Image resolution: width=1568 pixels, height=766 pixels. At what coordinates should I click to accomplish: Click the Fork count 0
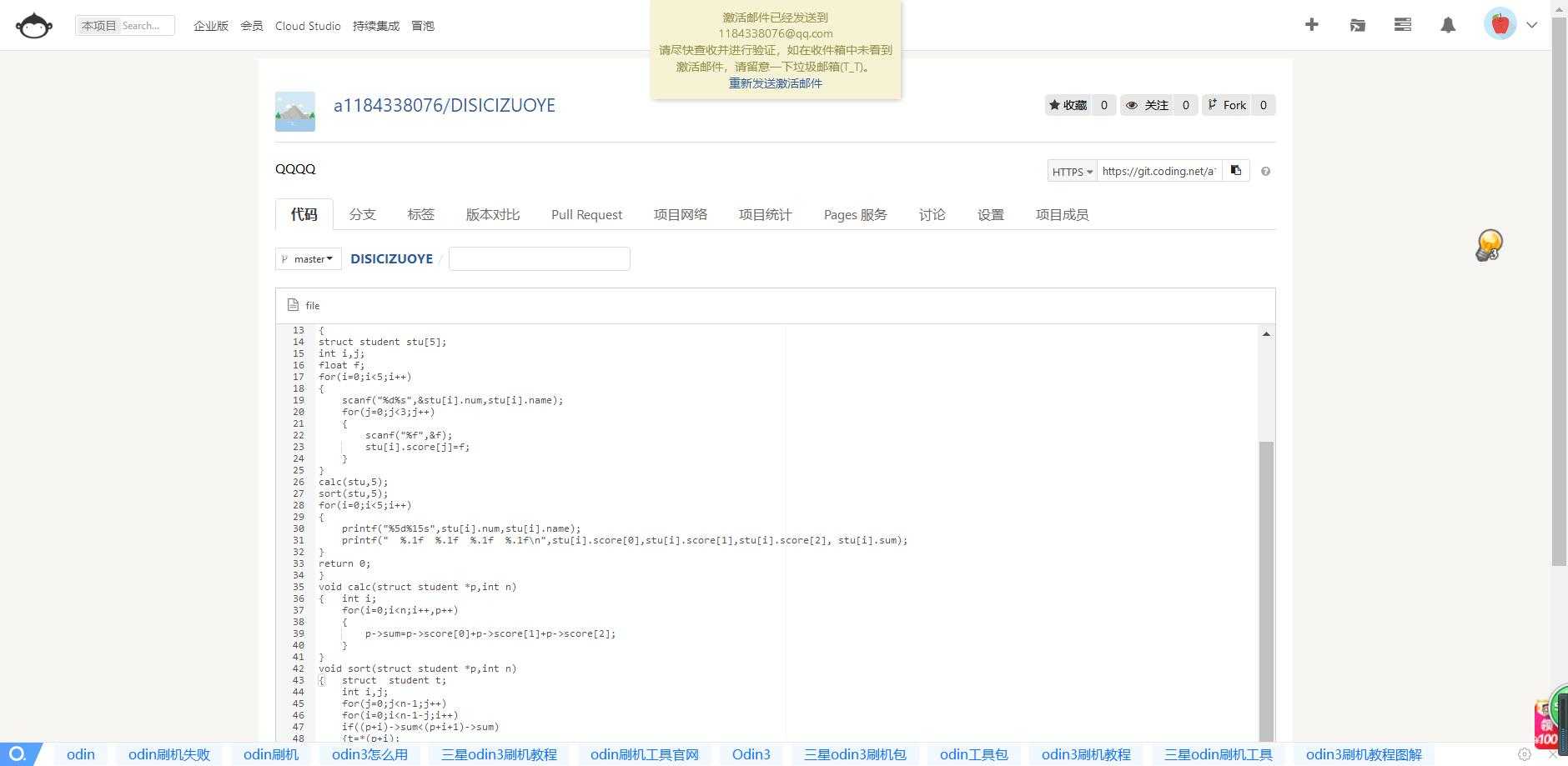pyautogui.click(x=1264, y=105)
